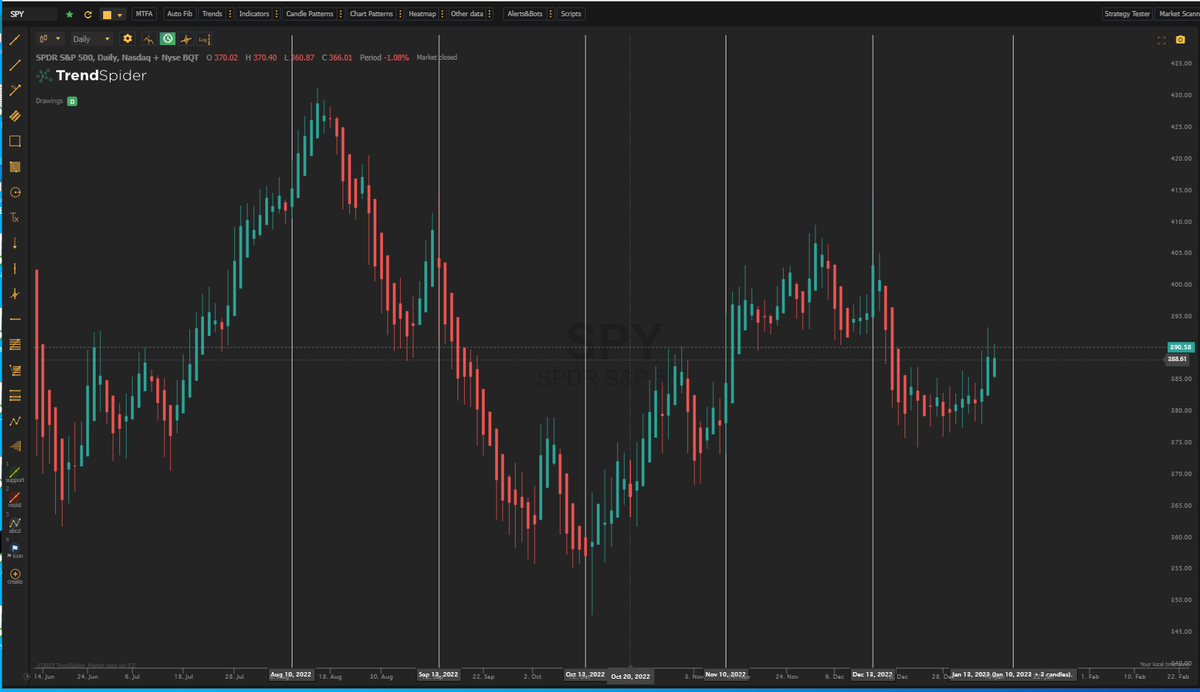
Task: Select the arrow line tool
Action: tap(15, 90)
